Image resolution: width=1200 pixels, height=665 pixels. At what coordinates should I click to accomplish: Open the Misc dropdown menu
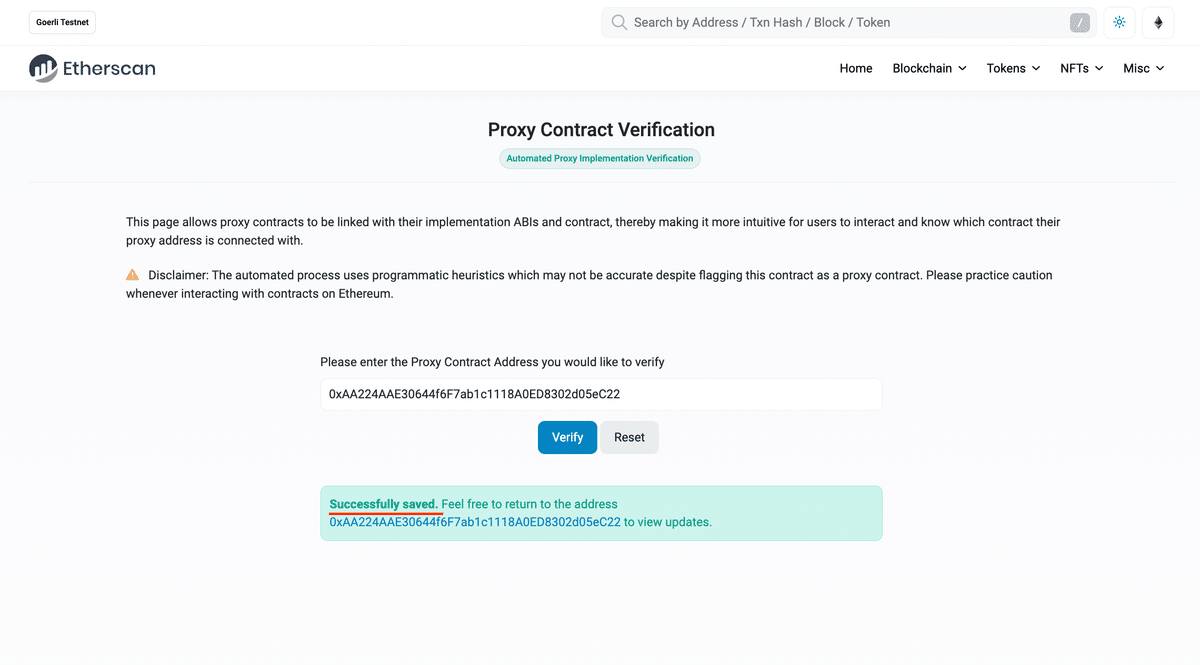[1143, 68]
